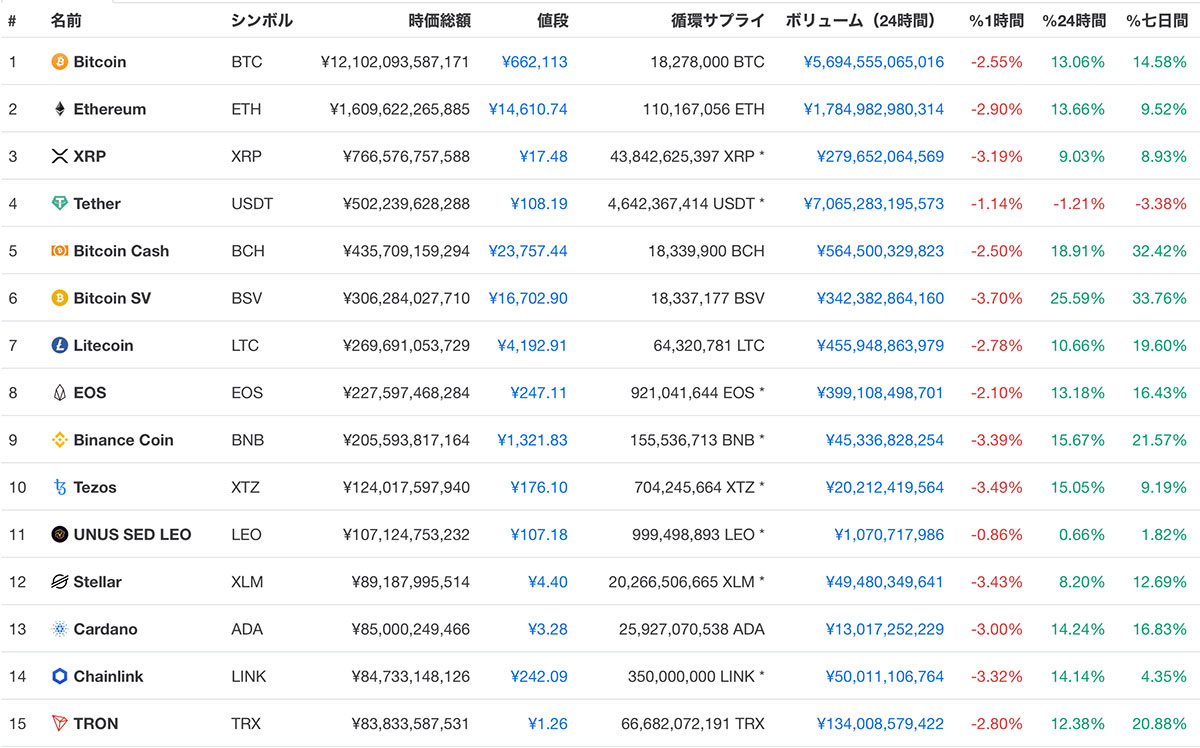This screenshot has width=1200, height=748.
Task: Click the UNUS SED LEO logo icon
Action: pyautogui.click(x=60, y=534)
